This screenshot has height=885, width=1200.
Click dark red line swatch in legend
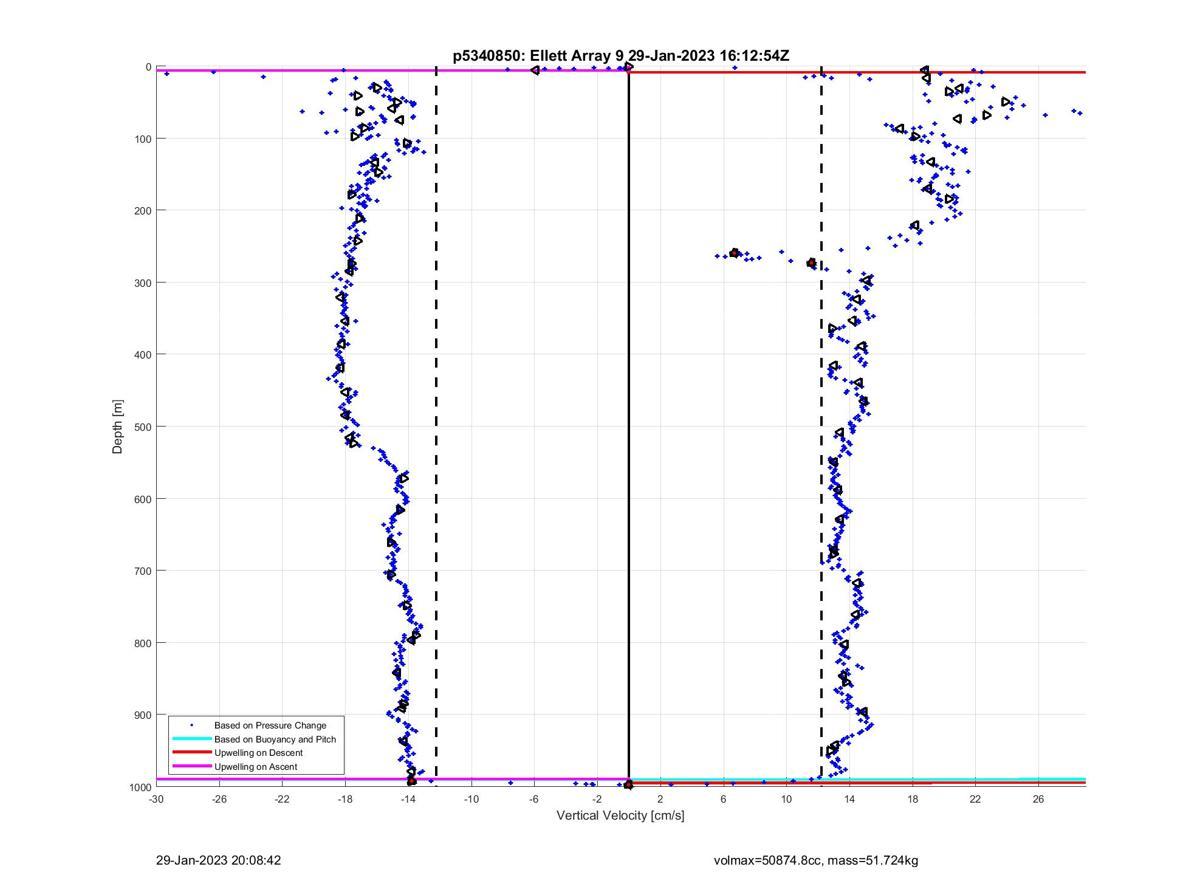pos(192,753)
